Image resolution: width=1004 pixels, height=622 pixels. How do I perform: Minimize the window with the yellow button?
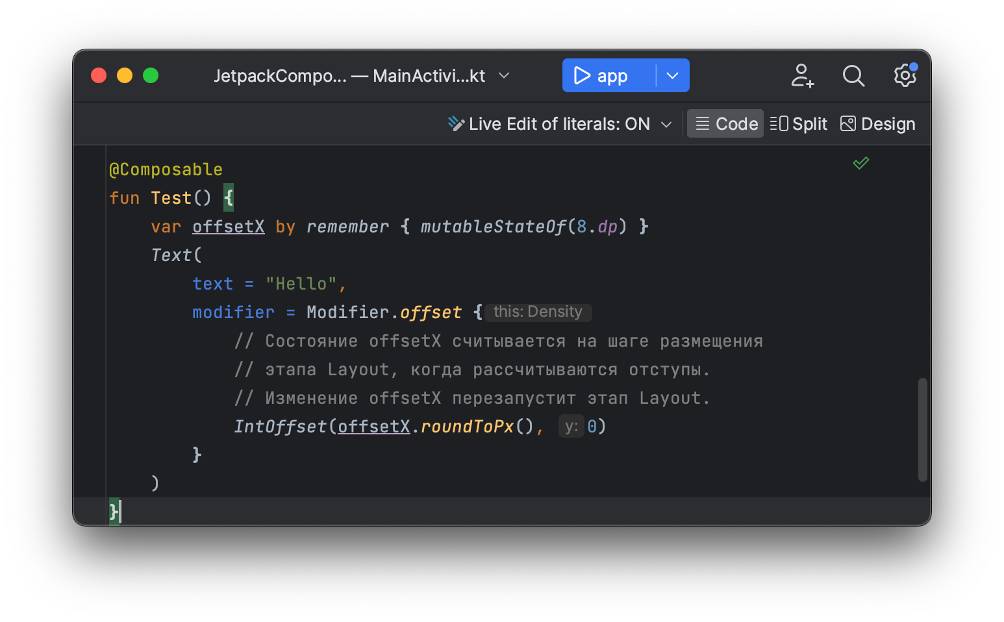pyautogui.click(x=125, y=76)
